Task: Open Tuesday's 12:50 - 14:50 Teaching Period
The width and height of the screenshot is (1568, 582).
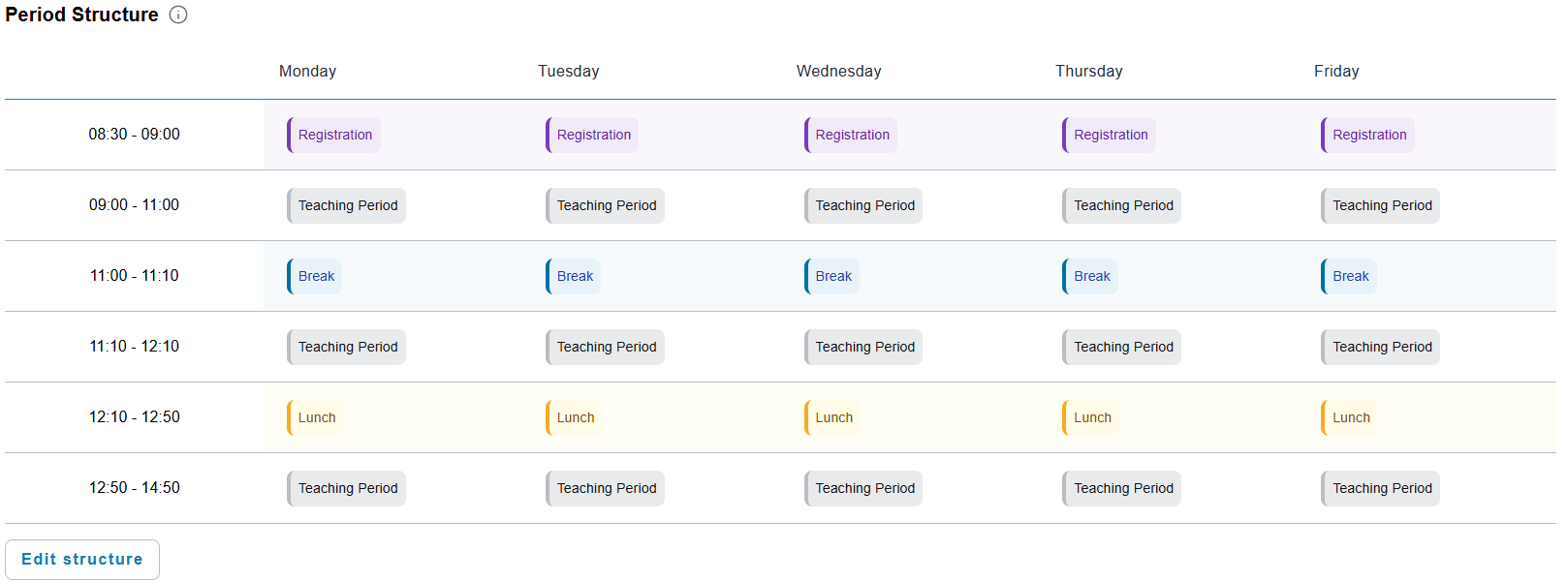Action: [x=605, y=488]
